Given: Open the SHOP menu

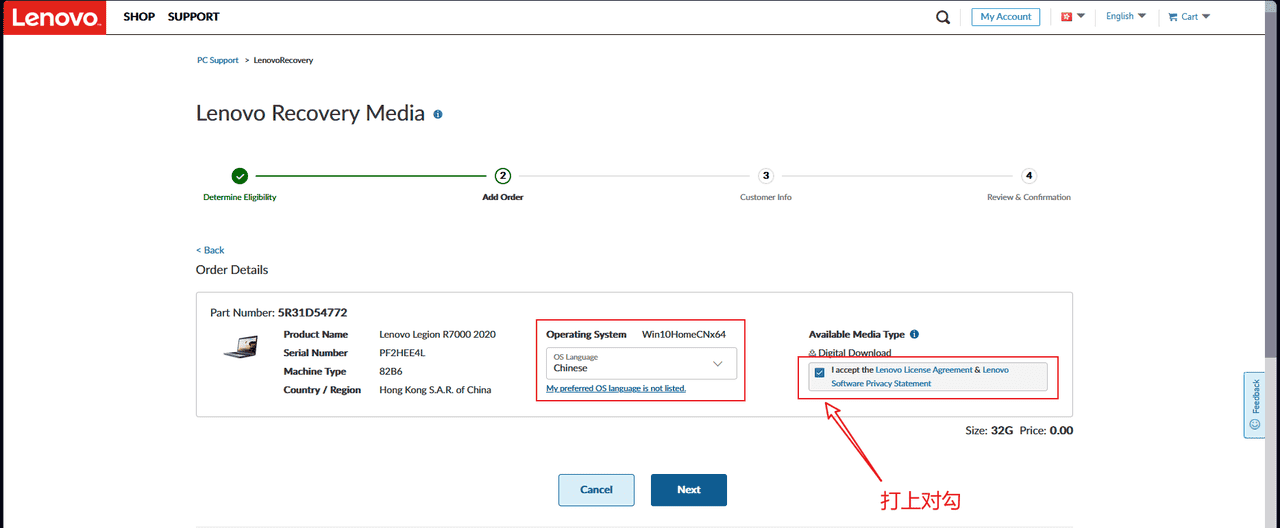Looking at the screenshot, I should coord(139,17).
